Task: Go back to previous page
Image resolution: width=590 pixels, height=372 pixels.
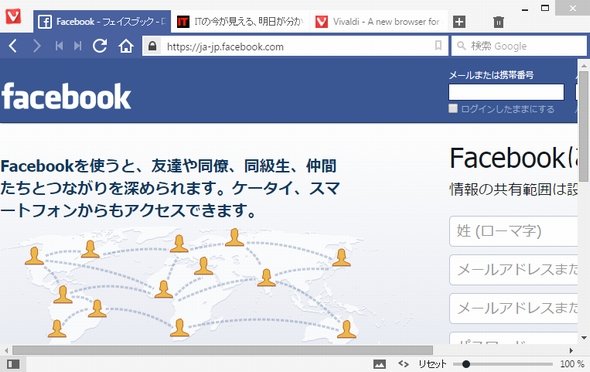Action: tap(13, 46)
